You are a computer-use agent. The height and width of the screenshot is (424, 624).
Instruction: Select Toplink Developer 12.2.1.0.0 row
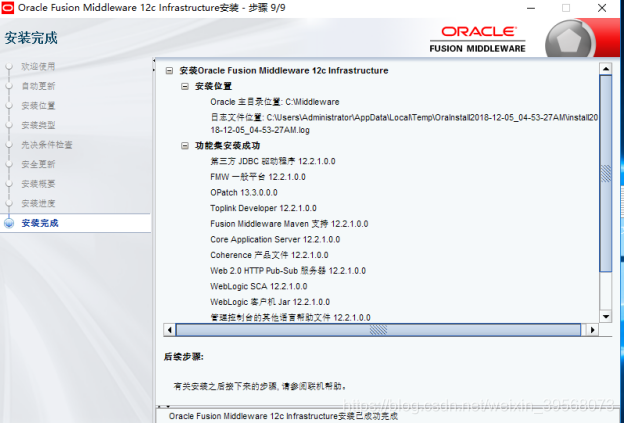tap(263, 208)
